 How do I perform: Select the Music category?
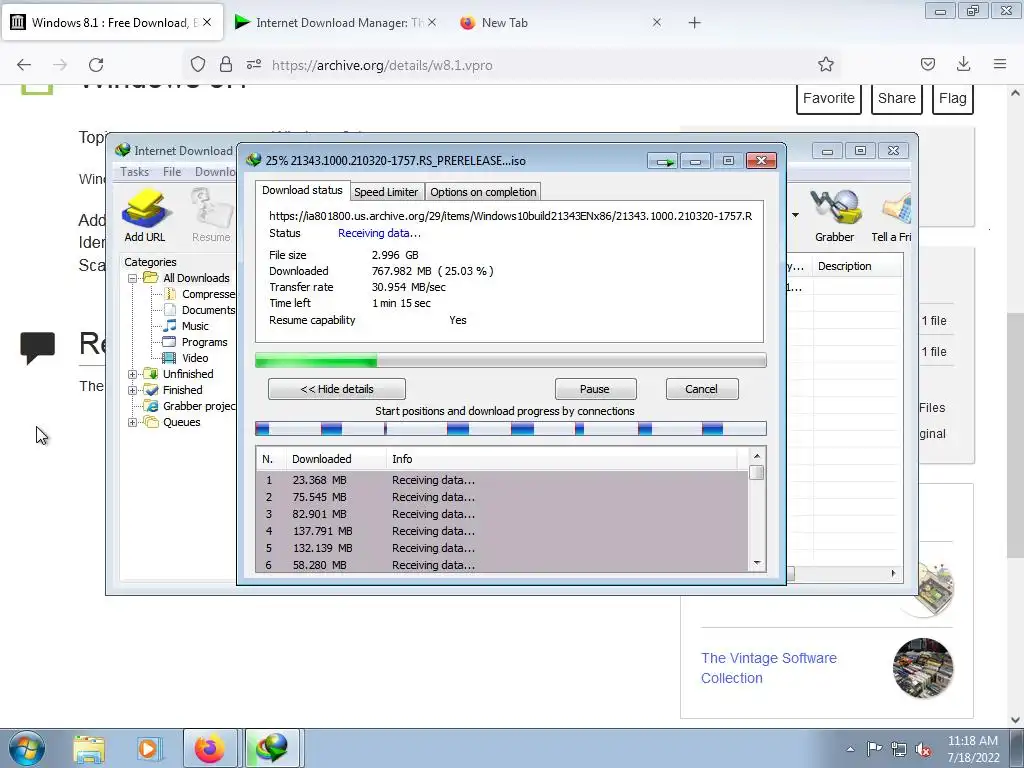pyautogui.click(x=187, y=326)
